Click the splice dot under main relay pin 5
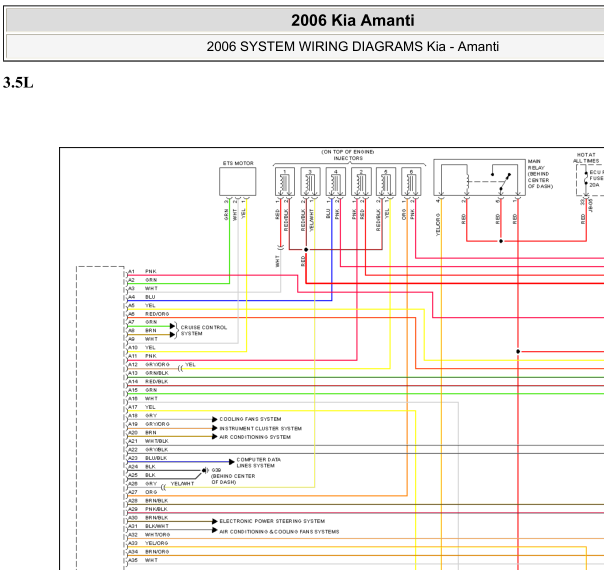This screenshot has width=604, height=570. pyautogui.click(x=501, y=241)
